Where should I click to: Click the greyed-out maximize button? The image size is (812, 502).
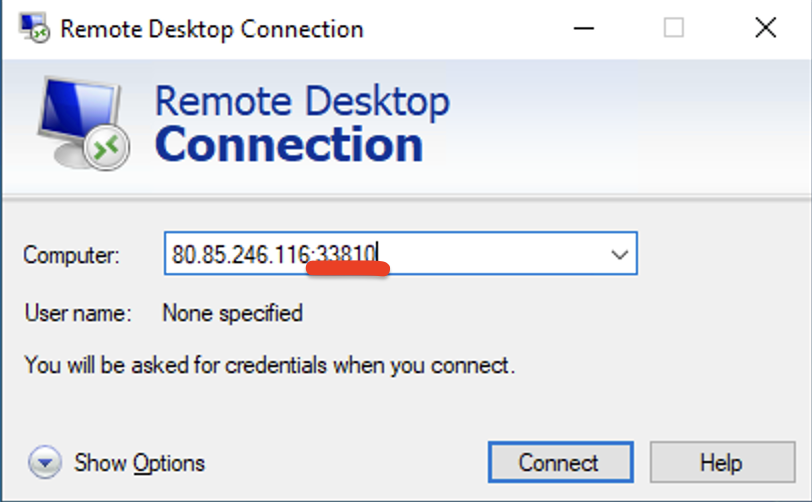(674, 28)
